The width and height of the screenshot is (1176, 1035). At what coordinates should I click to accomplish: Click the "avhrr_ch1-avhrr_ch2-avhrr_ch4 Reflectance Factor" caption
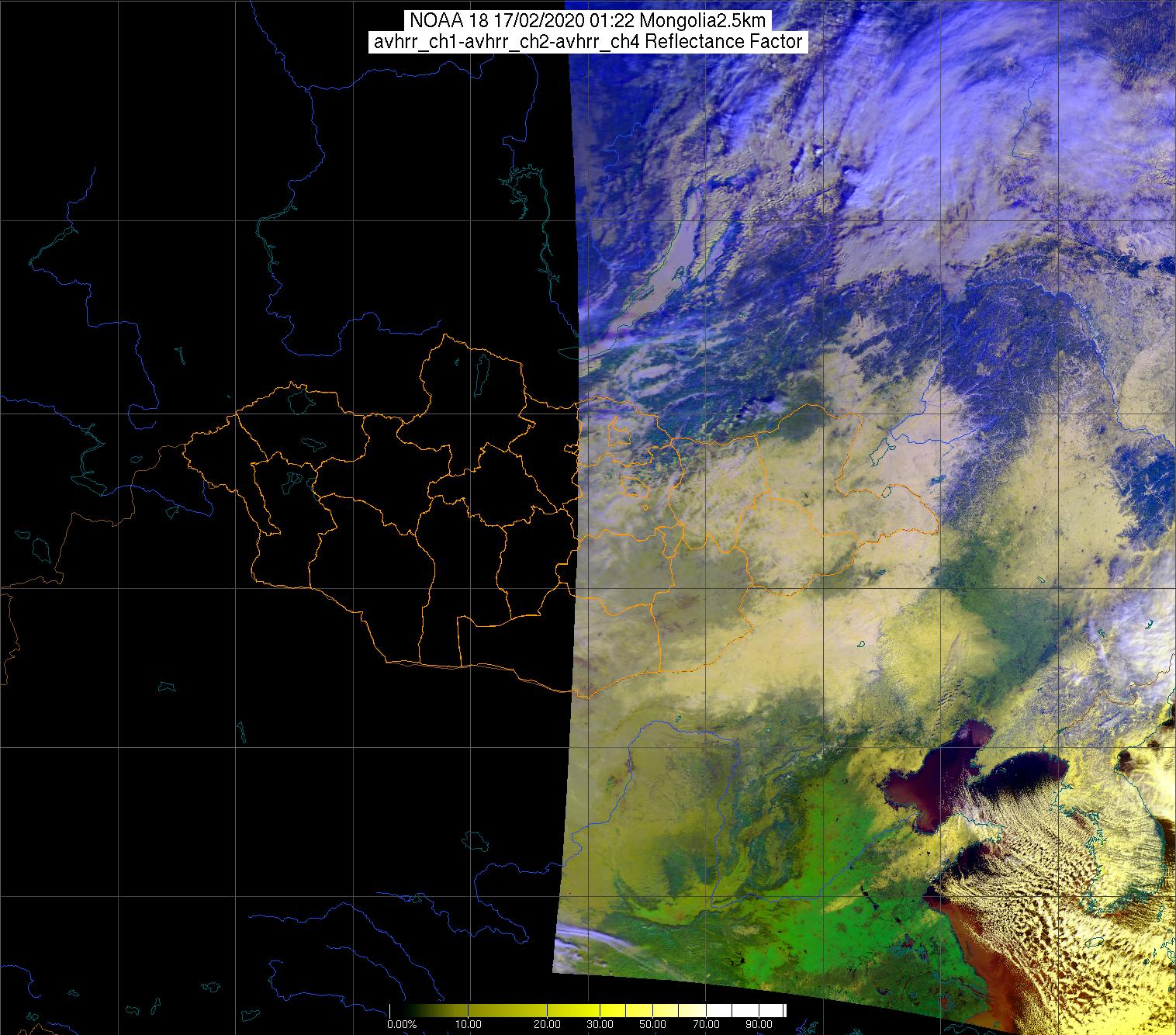588,42
